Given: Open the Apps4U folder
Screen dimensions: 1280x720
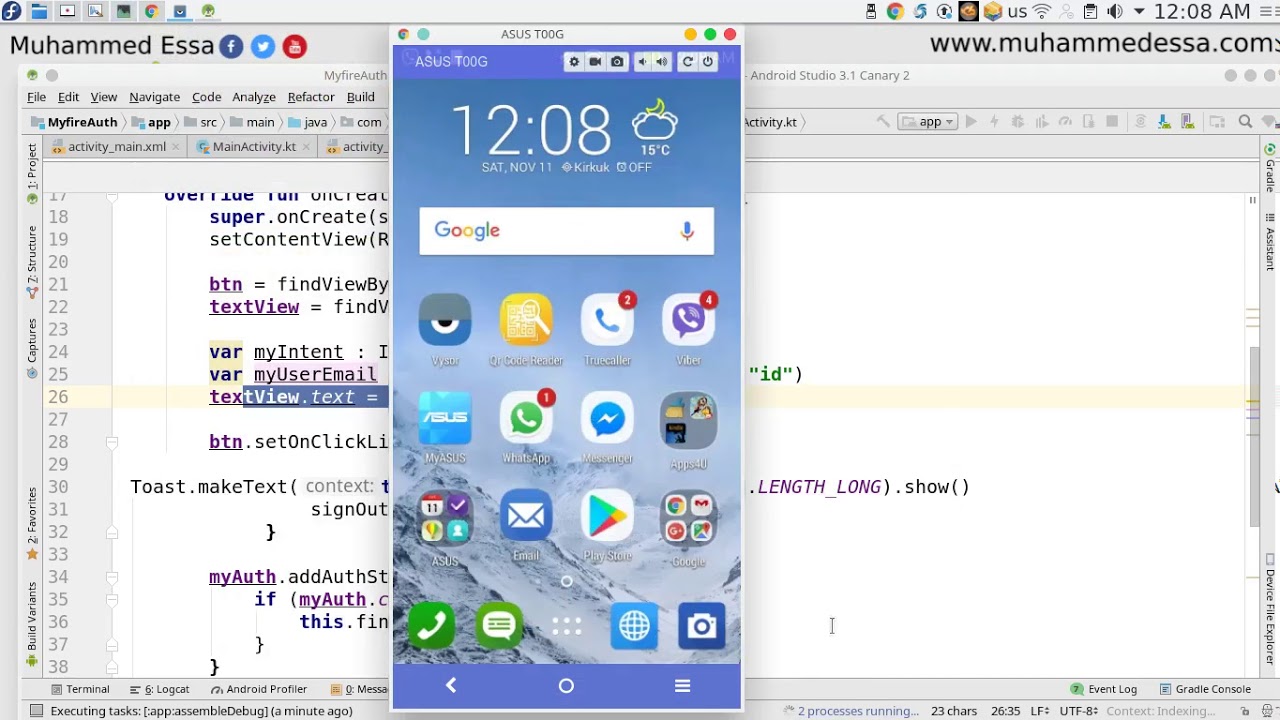Looking at the screenshot, I should coord(688,420).
